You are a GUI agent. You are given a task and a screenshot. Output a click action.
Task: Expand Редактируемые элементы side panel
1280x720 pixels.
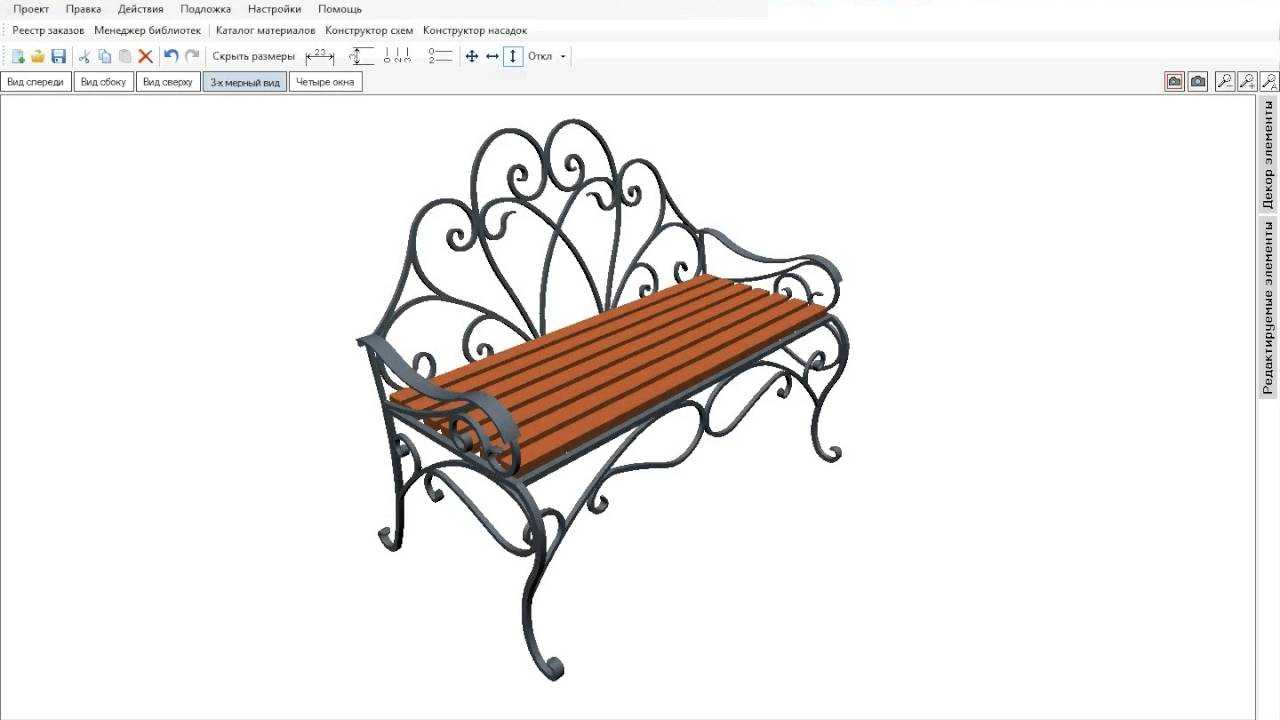coord(1268,308)
